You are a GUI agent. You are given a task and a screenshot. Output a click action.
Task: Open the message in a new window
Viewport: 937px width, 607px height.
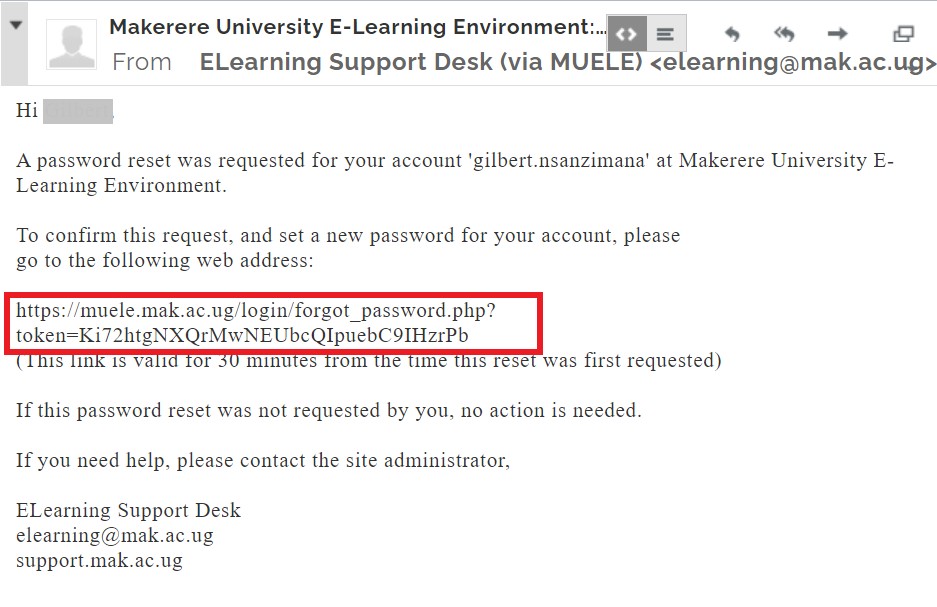tap(903, 34)
